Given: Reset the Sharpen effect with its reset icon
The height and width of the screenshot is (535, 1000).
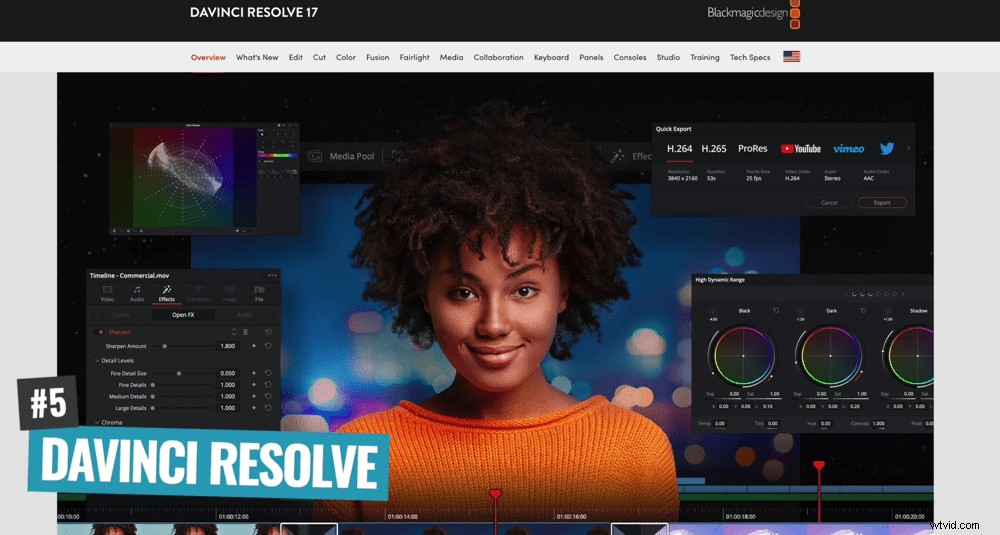Looking at the screenshot, I should click(268, 332).
